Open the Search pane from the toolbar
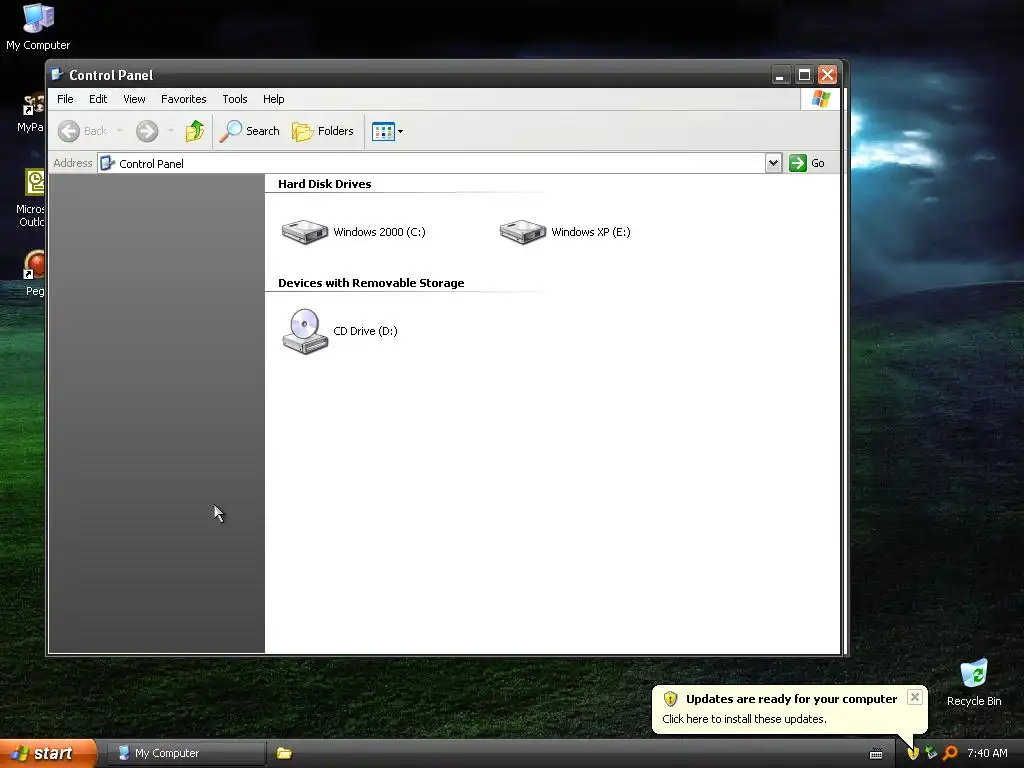The image size is (1024, 768). (x=249, y=131)
